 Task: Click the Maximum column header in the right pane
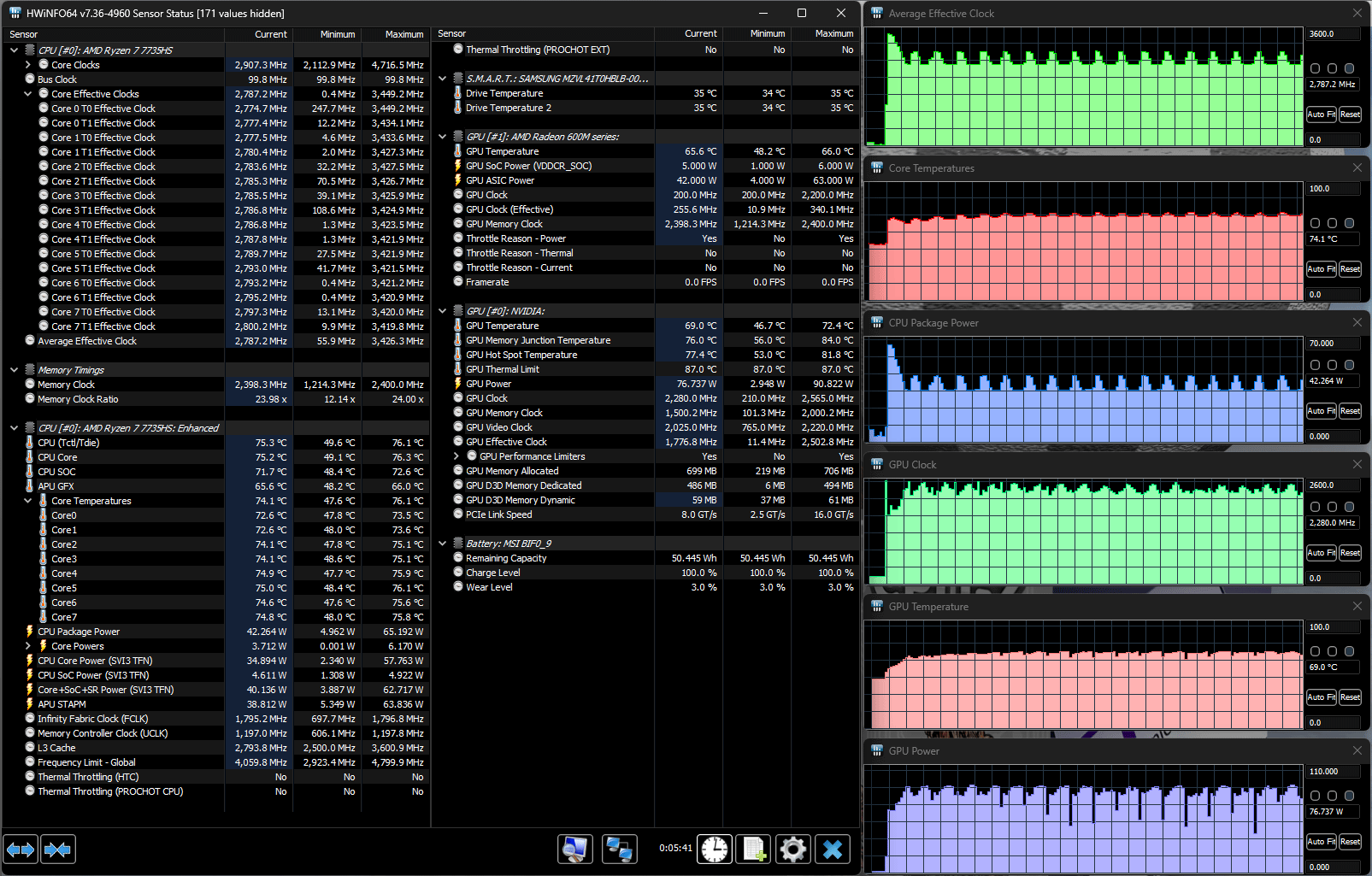[824, 33]
